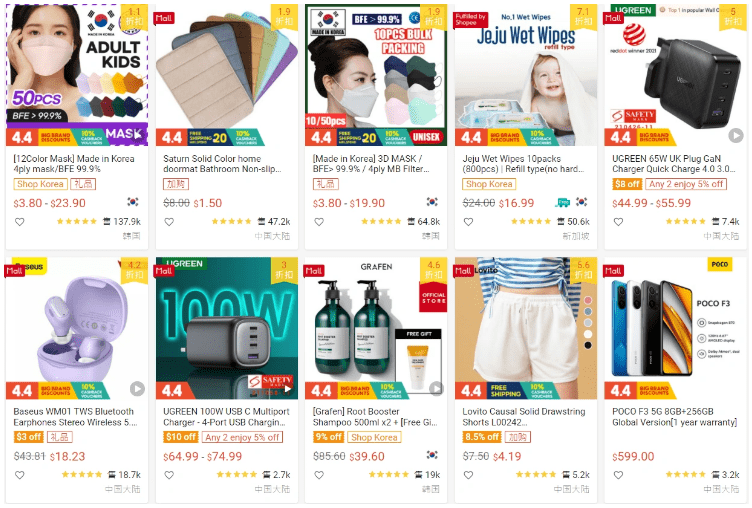Play the Grafen shampoo product video

pyautogui.click(x=436, y=389)
